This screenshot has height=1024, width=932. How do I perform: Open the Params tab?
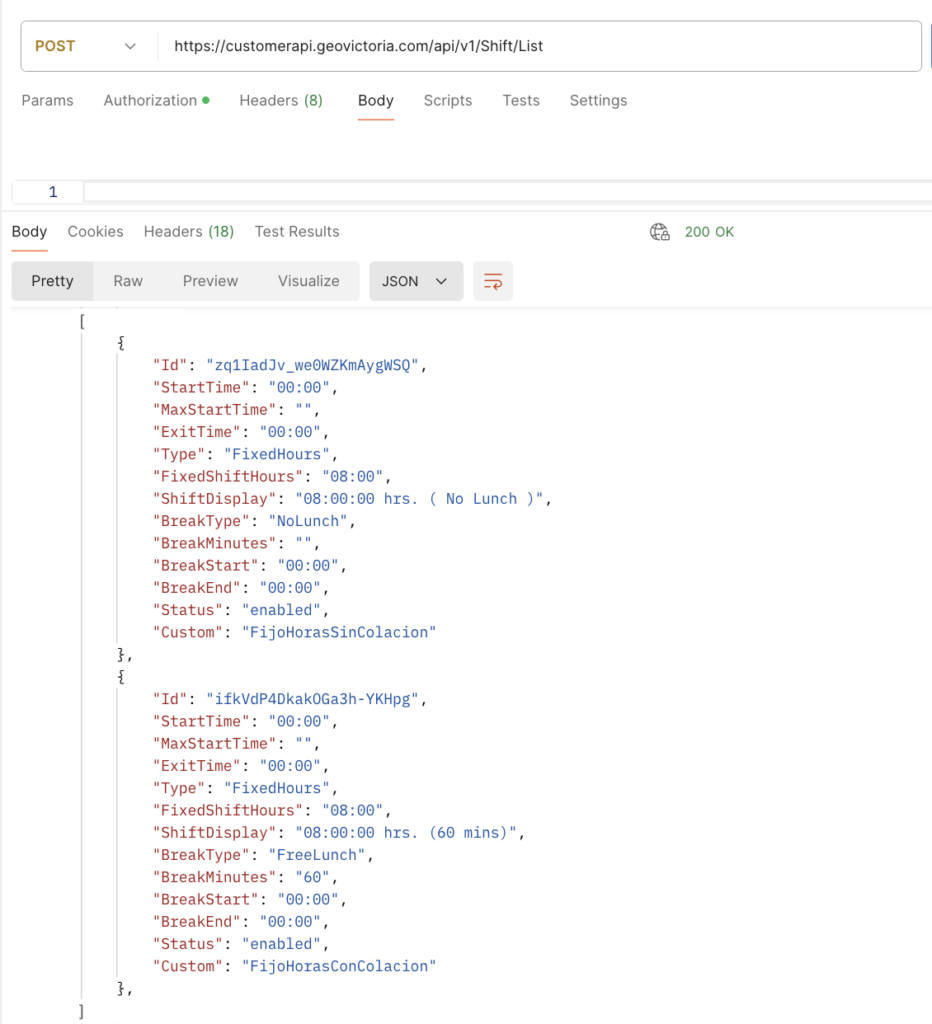click(x=48, y=100)
